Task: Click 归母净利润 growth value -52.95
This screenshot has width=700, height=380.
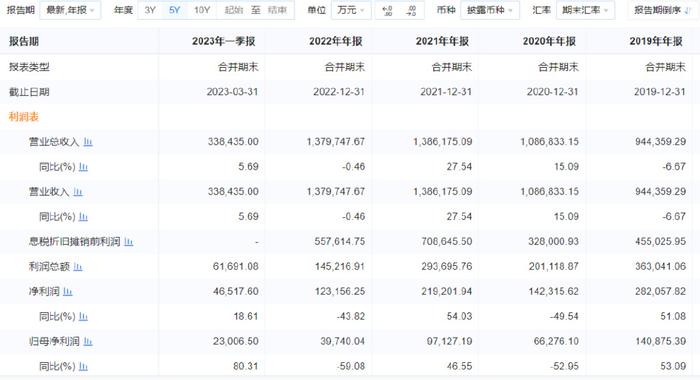Action: 564,367
